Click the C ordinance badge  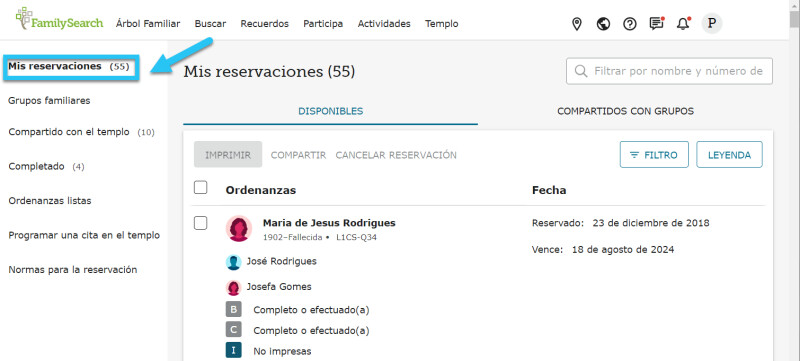click(x=234, y=330)
